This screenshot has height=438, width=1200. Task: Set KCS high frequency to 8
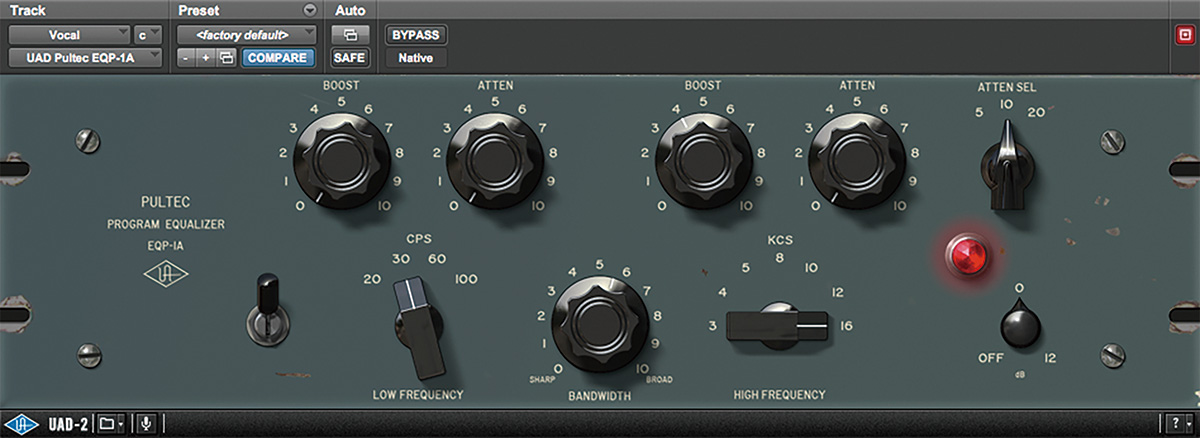tap(778, 258)
